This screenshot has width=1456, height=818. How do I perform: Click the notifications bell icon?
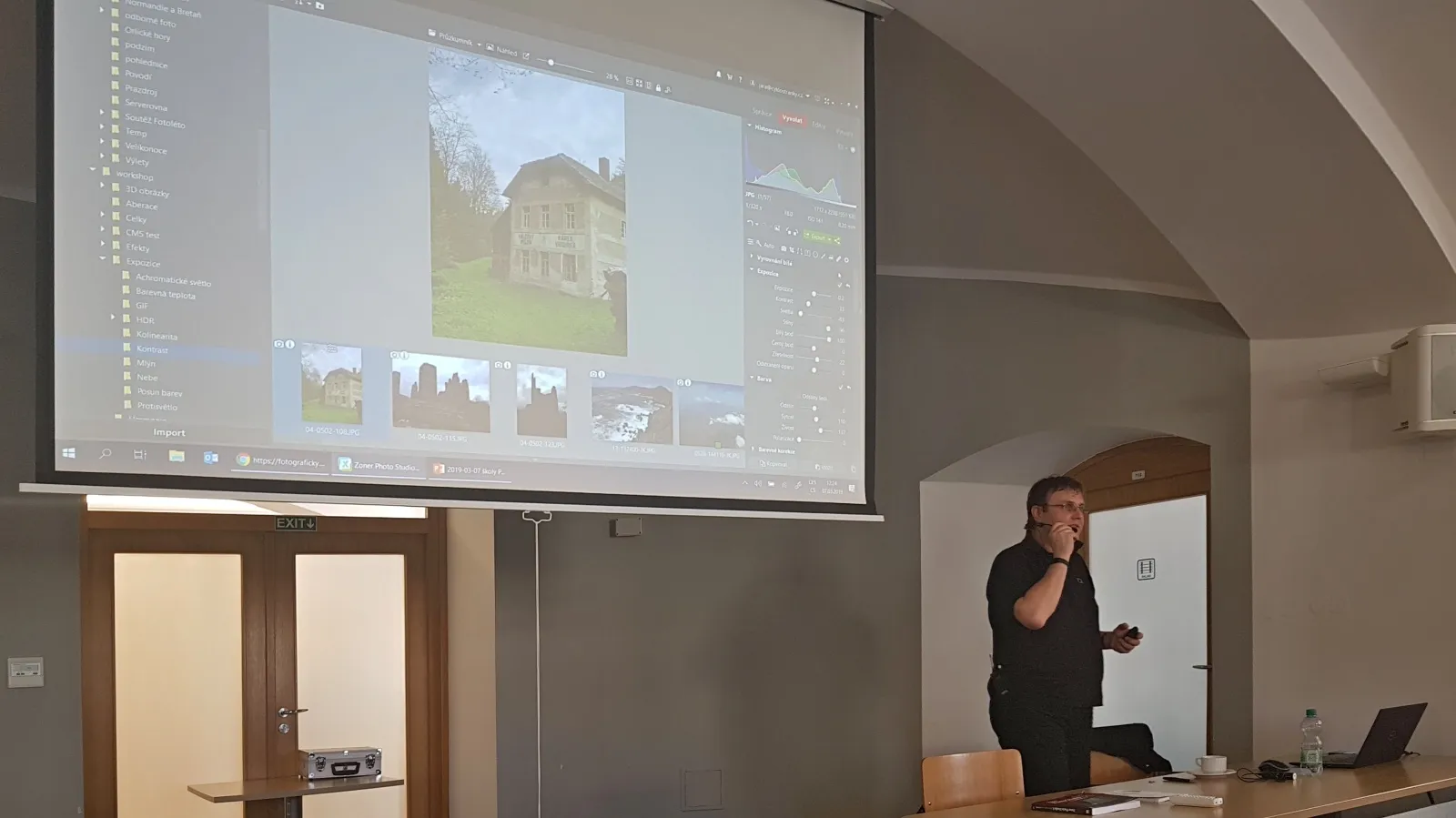[718, 76]
